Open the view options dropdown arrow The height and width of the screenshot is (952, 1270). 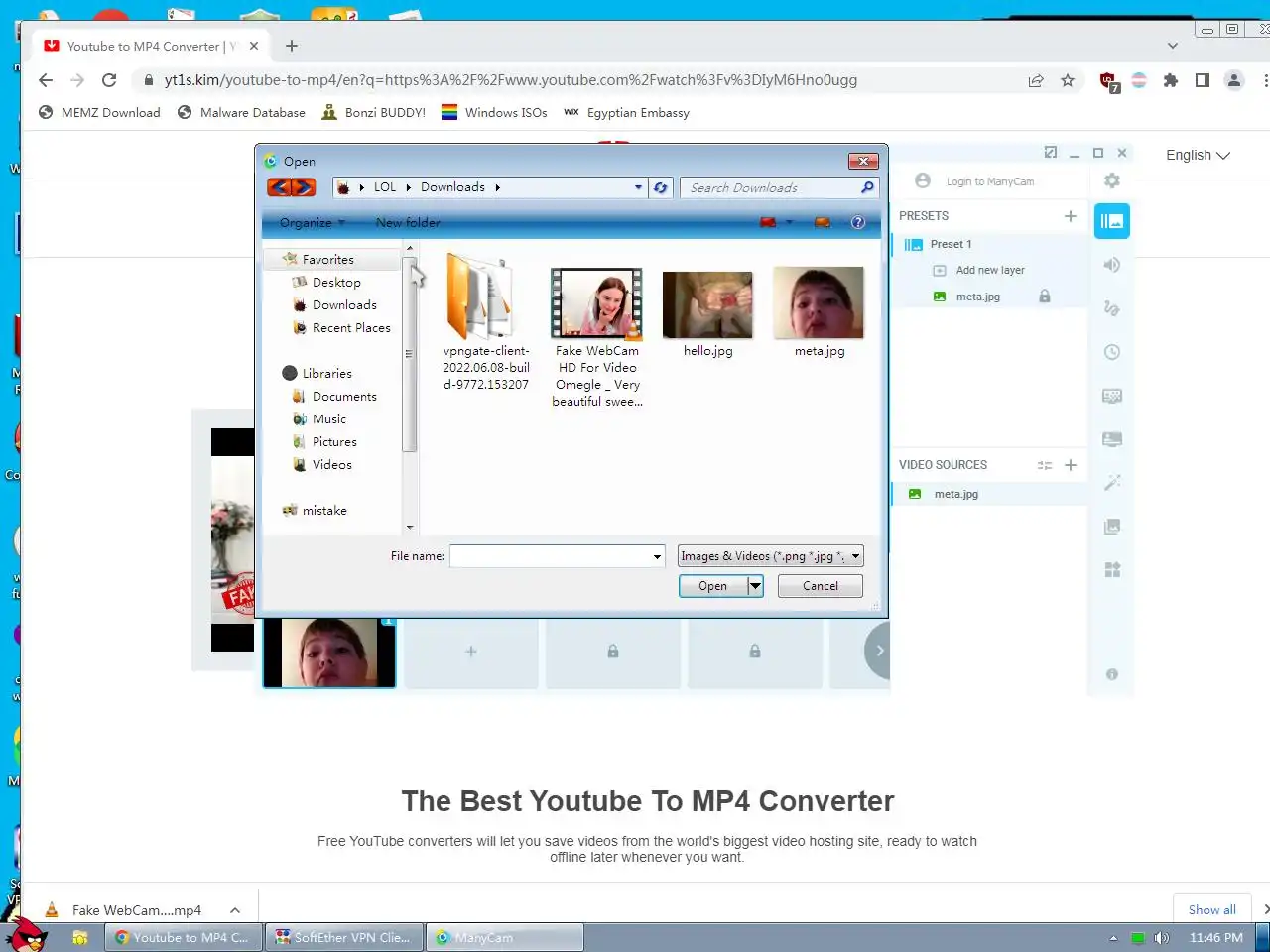coord(790,222)
